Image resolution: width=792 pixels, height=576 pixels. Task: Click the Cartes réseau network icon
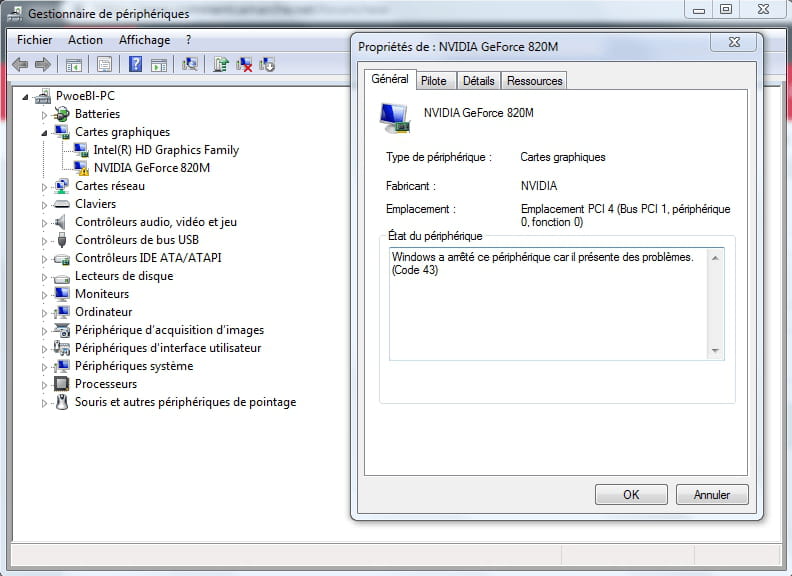pos(62,186)
